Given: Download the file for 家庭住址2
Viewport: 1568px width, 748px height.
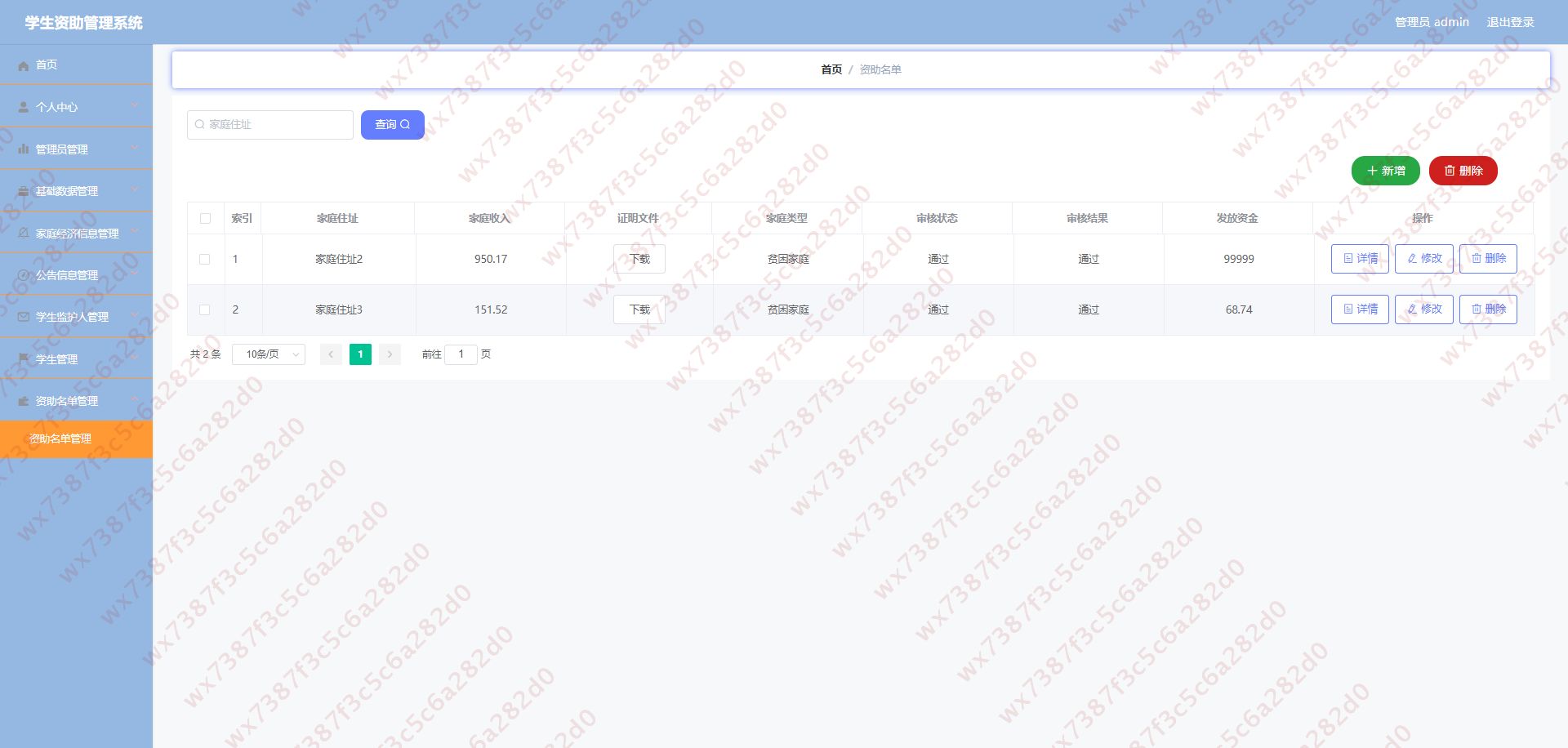Looking at the screenshot, I should tap(639, 259).
